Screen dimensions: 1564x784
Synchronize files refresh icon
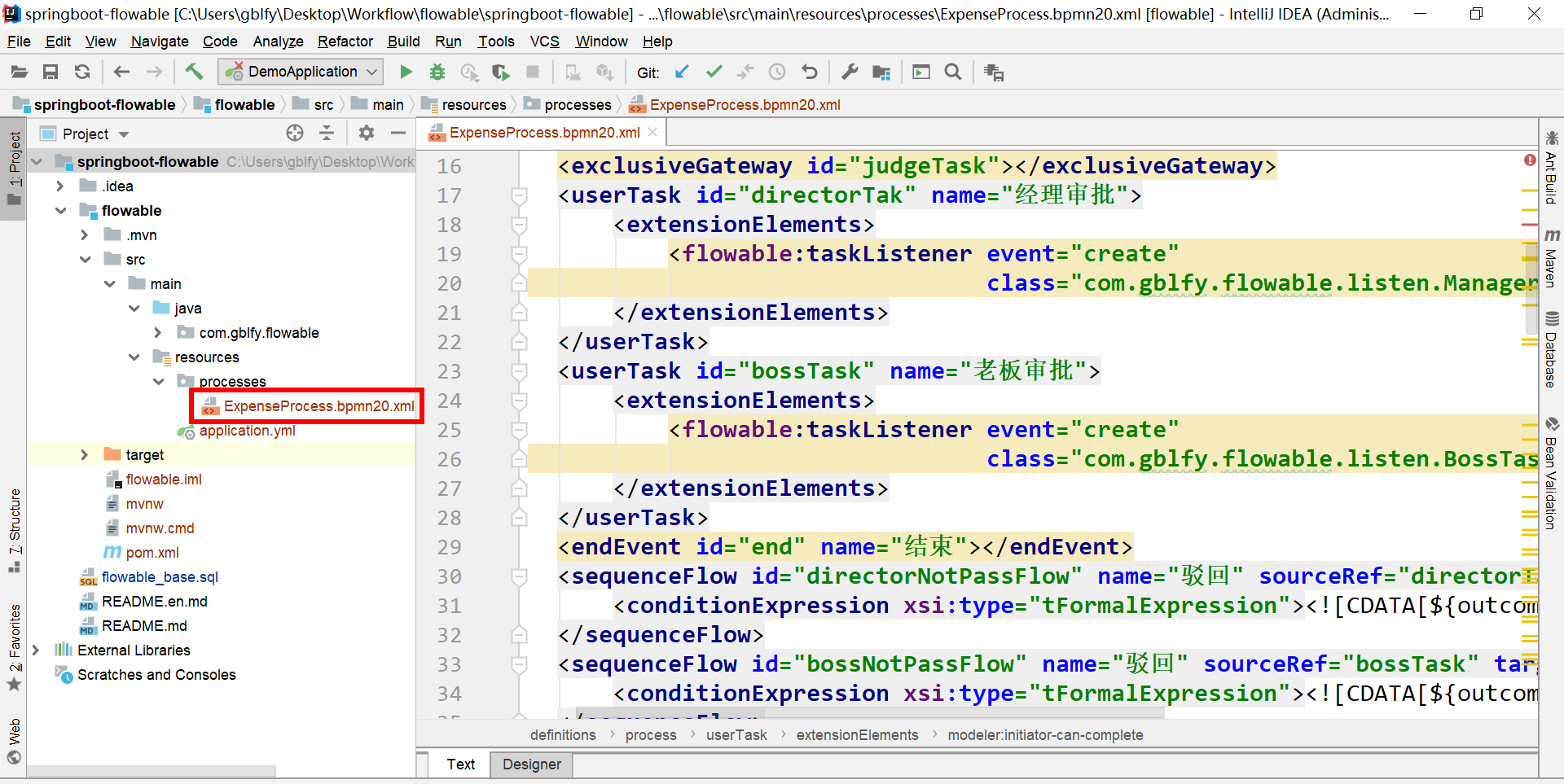(82, 72)
